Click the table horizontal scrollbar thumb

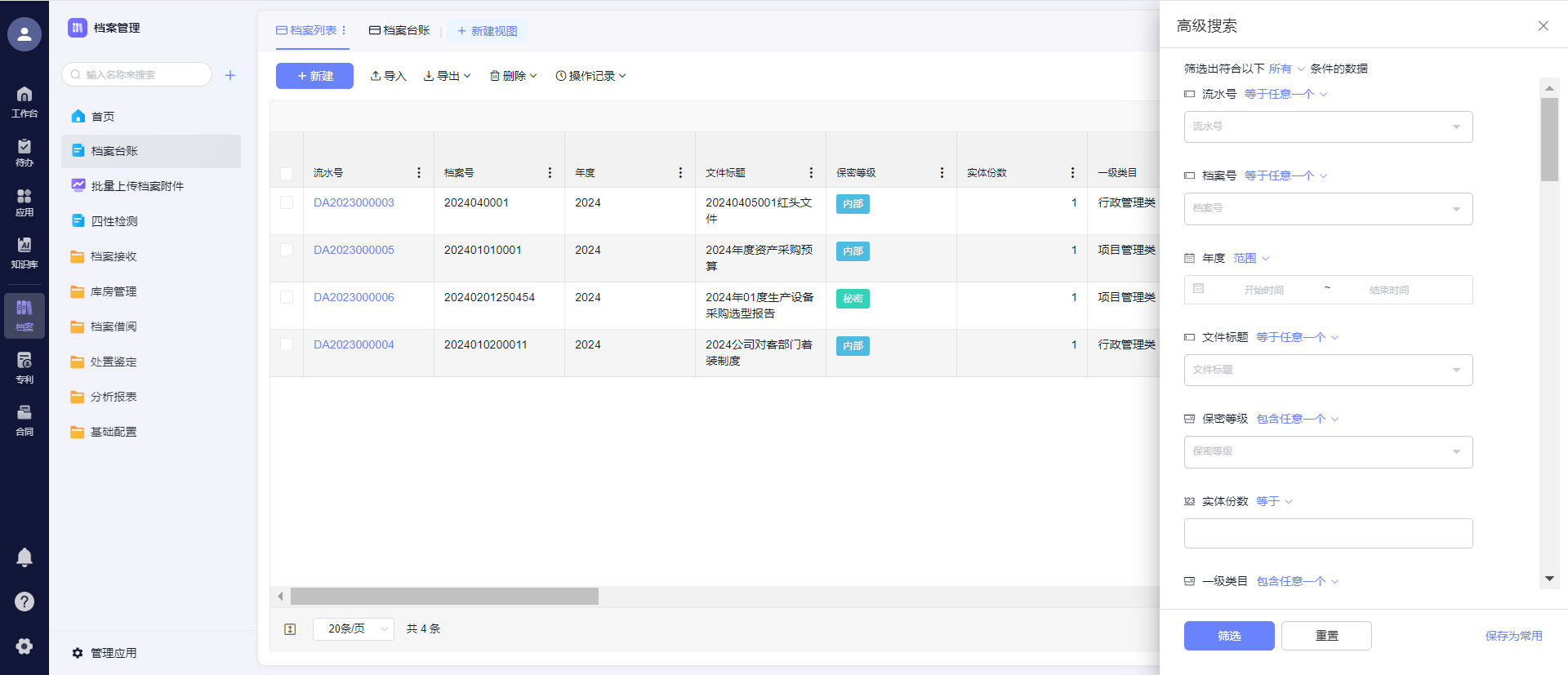[444, 597]
